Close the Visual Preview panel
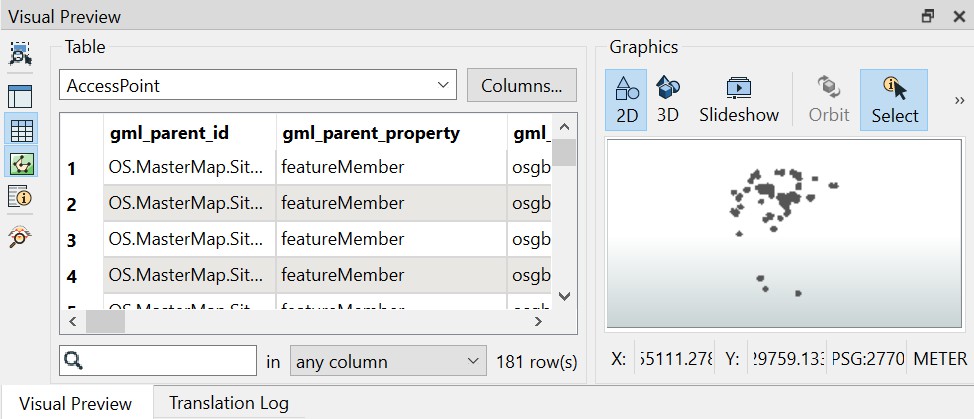Viewport: 974px width, 419px height. tap(958, 16)
